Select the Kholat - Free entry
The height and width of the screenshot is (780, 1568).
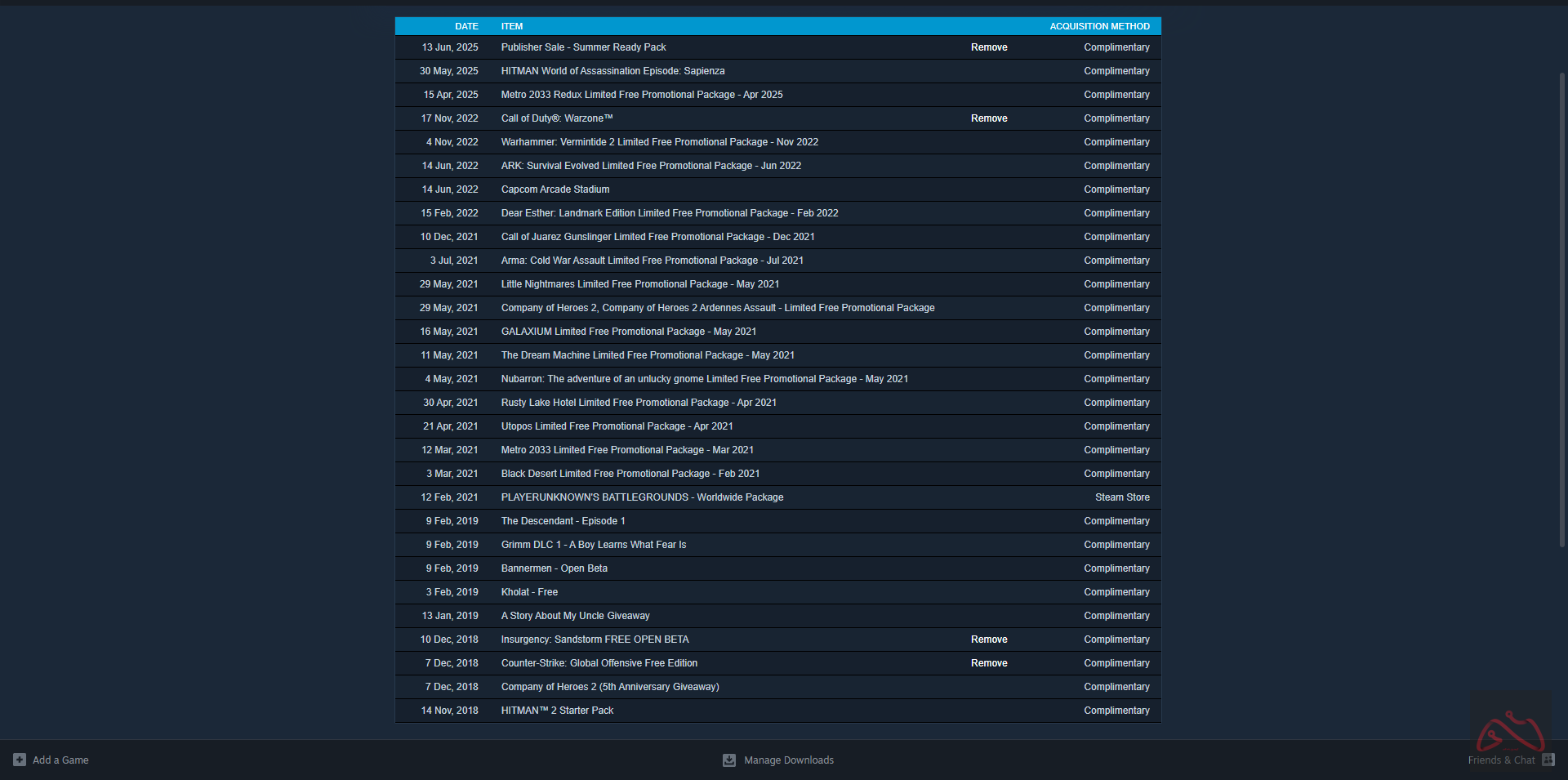point(529,592)
